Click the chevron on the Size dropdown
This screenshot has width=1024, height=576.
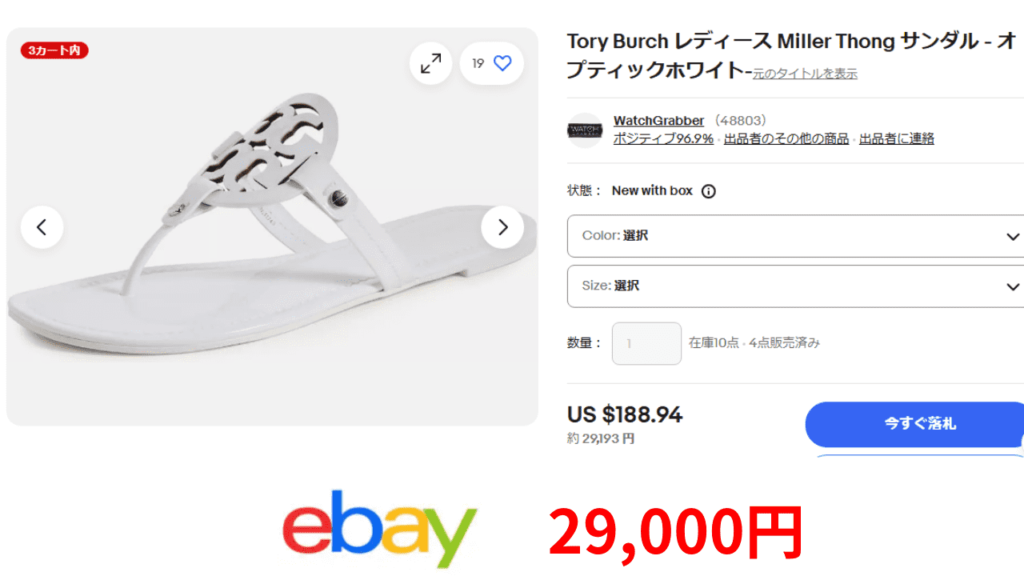click(x=1012, y=287)
